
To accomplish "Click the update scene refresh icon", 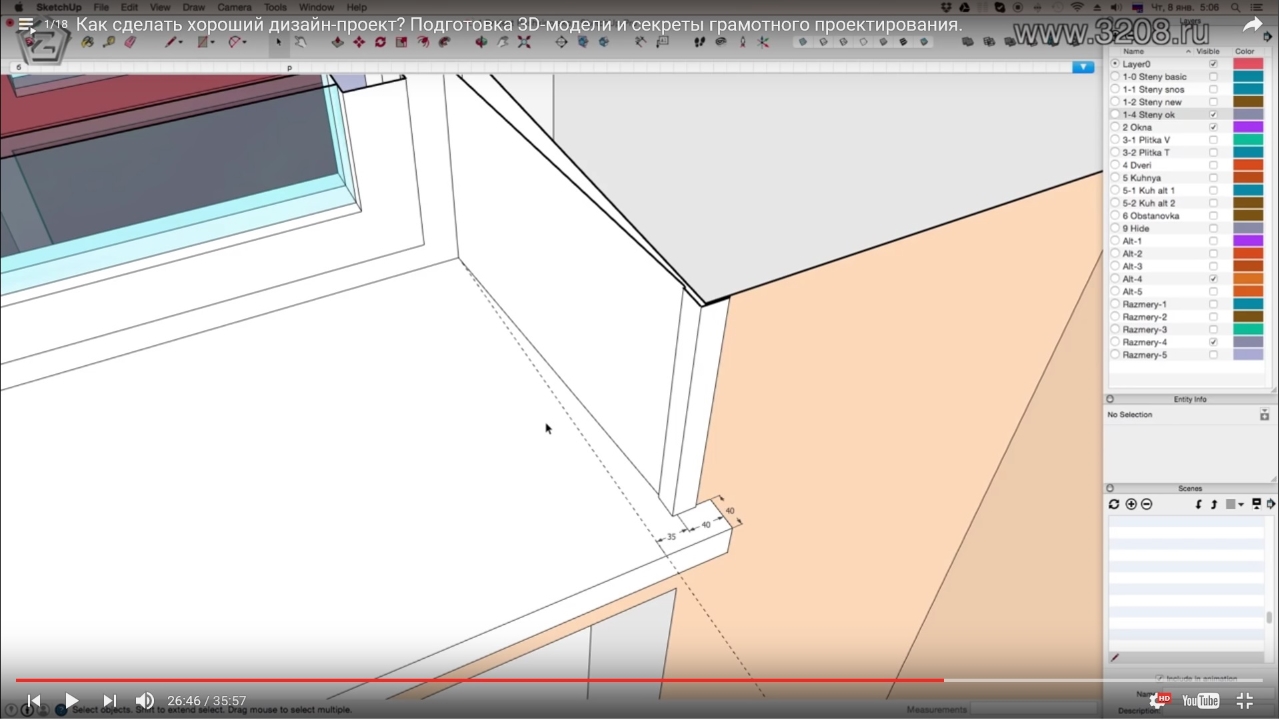I will (1114, 504).
